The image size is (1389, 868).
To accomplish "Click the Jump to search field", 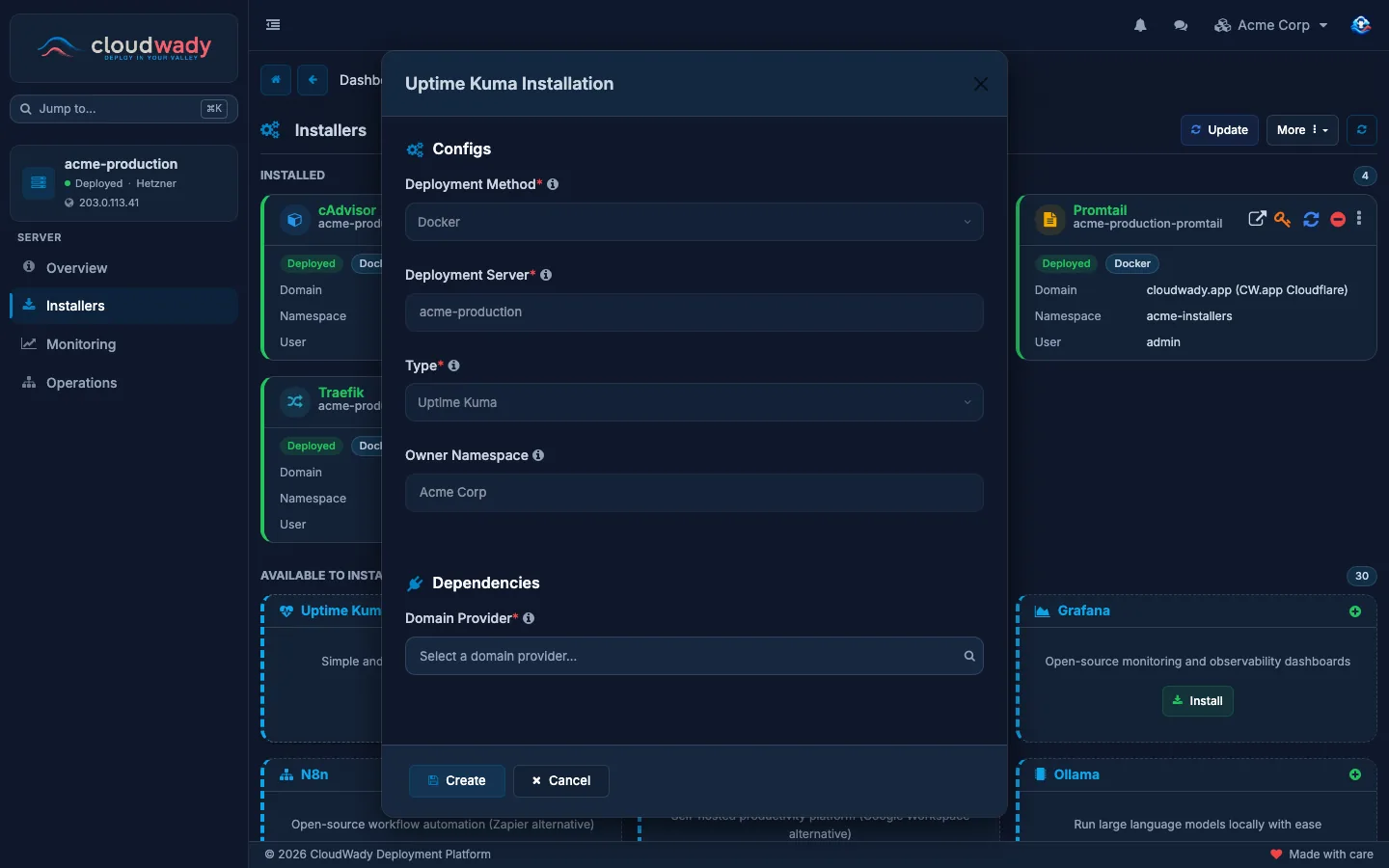I will [x=123, y=109].
